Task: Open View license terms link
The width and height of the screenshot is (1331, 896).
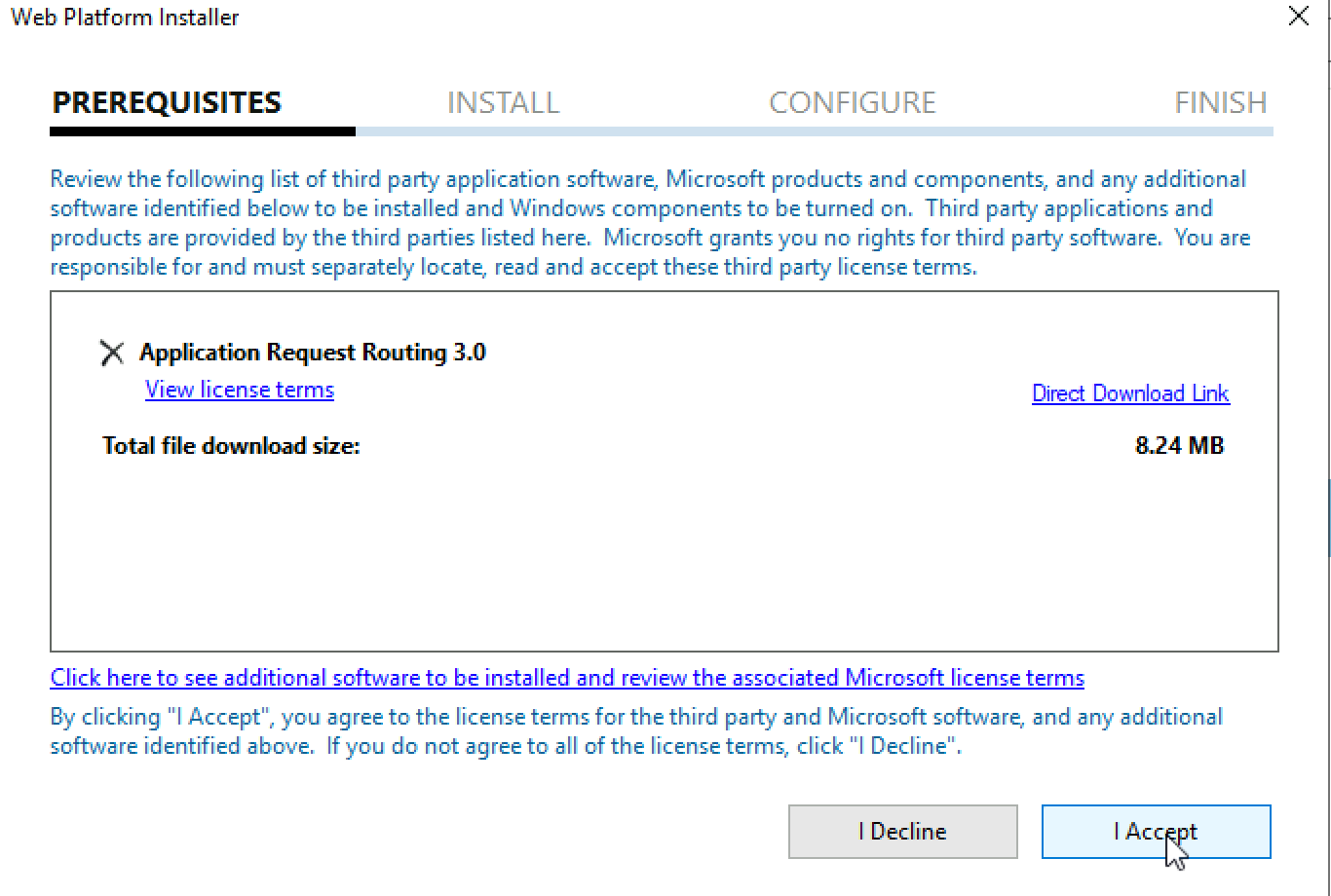Action: click(x=240, y=390)
